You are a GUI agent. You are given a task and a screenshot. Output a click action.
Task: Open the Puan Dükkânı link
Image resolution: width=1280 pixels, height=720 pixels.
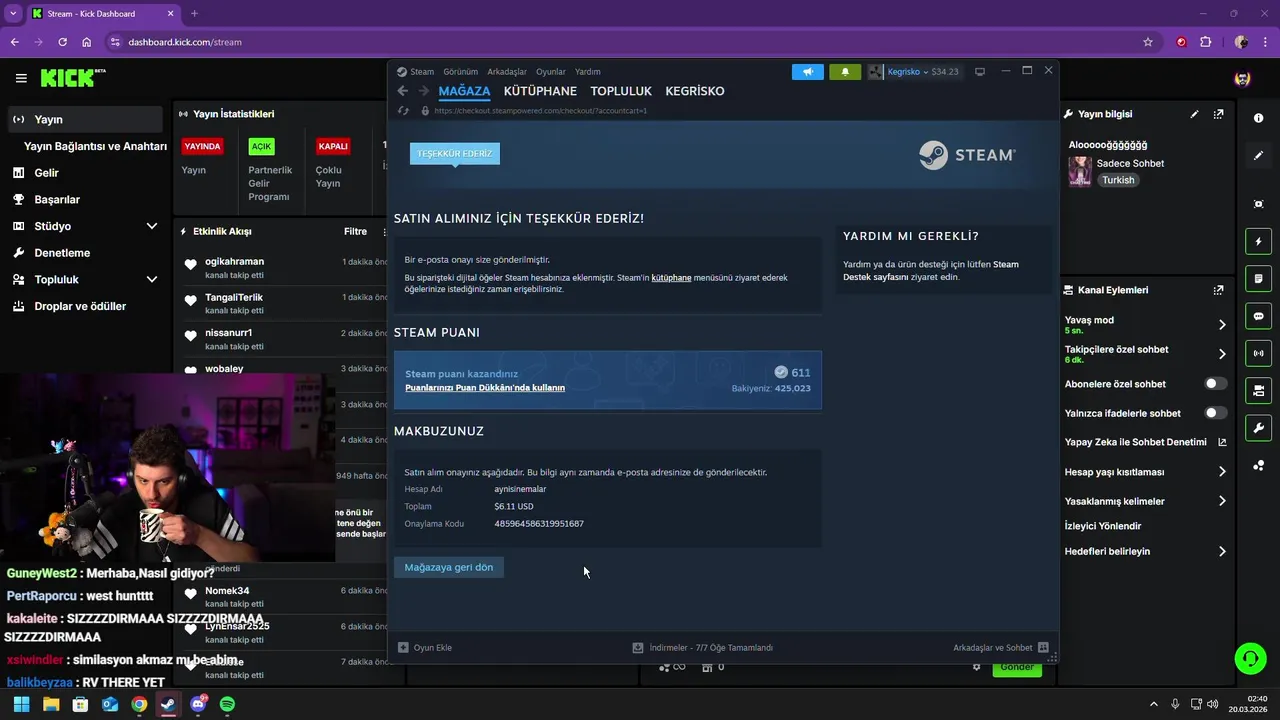pos(485,388)
